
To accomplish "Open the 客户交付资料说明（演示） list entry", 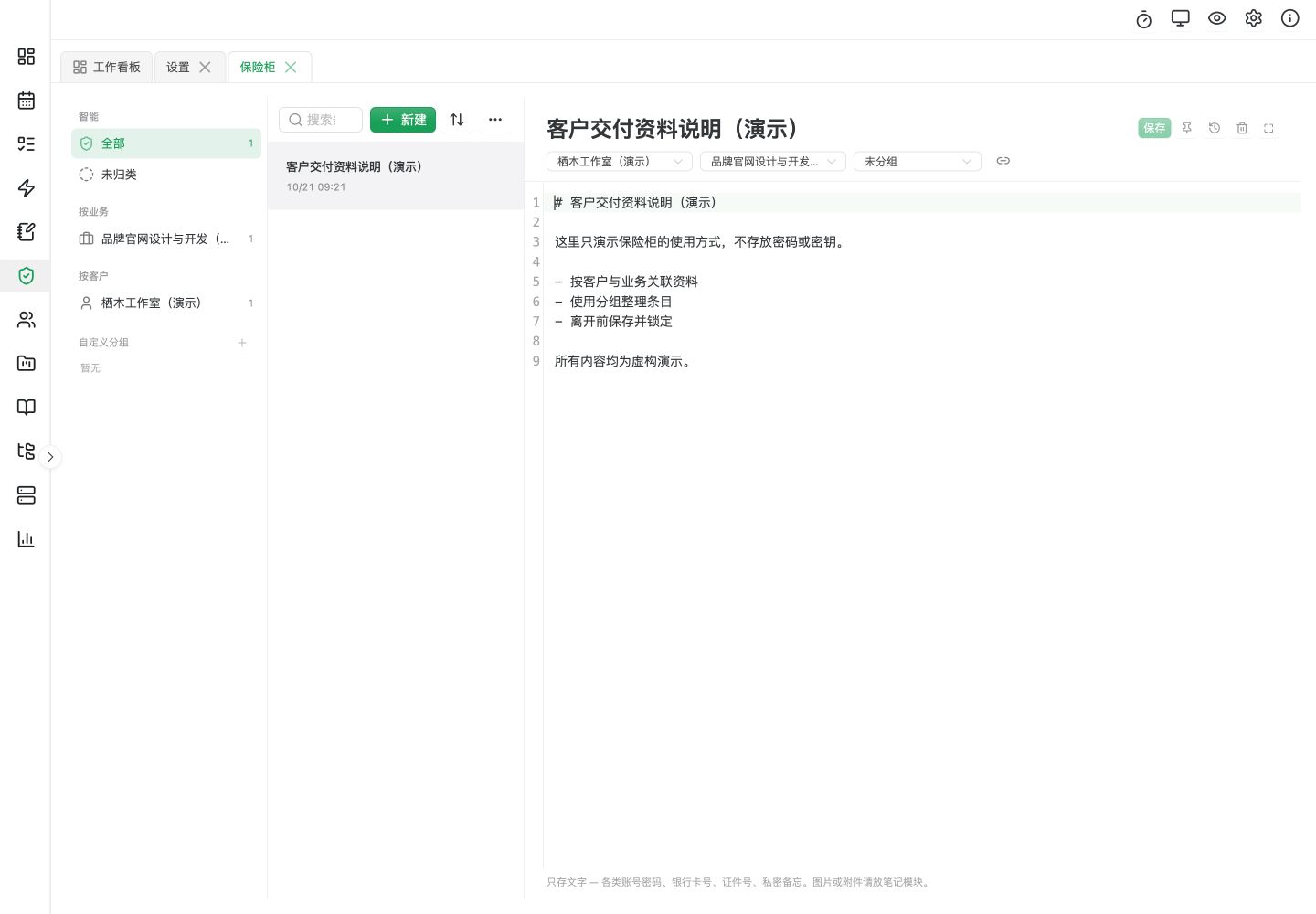I will pos(396,176).
